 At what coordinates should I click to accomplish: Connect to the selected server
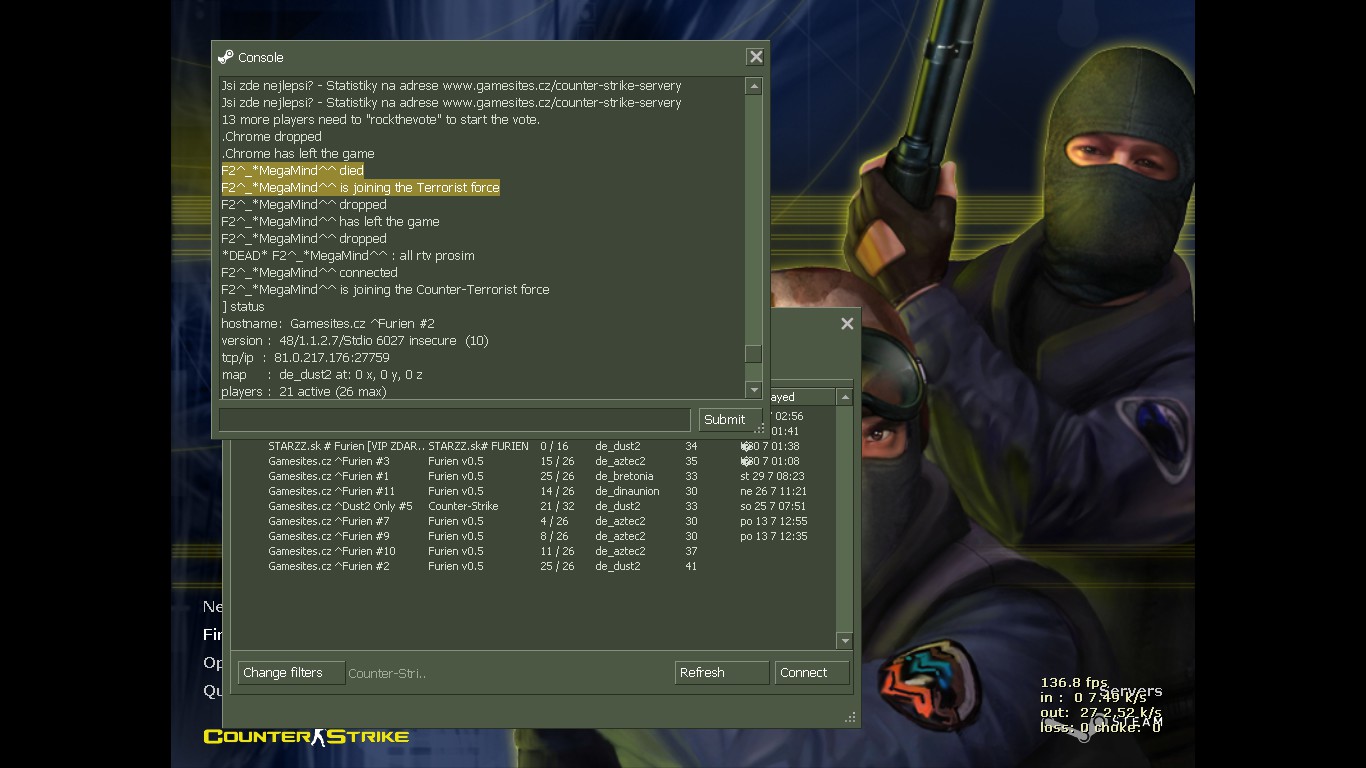coord(812,673)
